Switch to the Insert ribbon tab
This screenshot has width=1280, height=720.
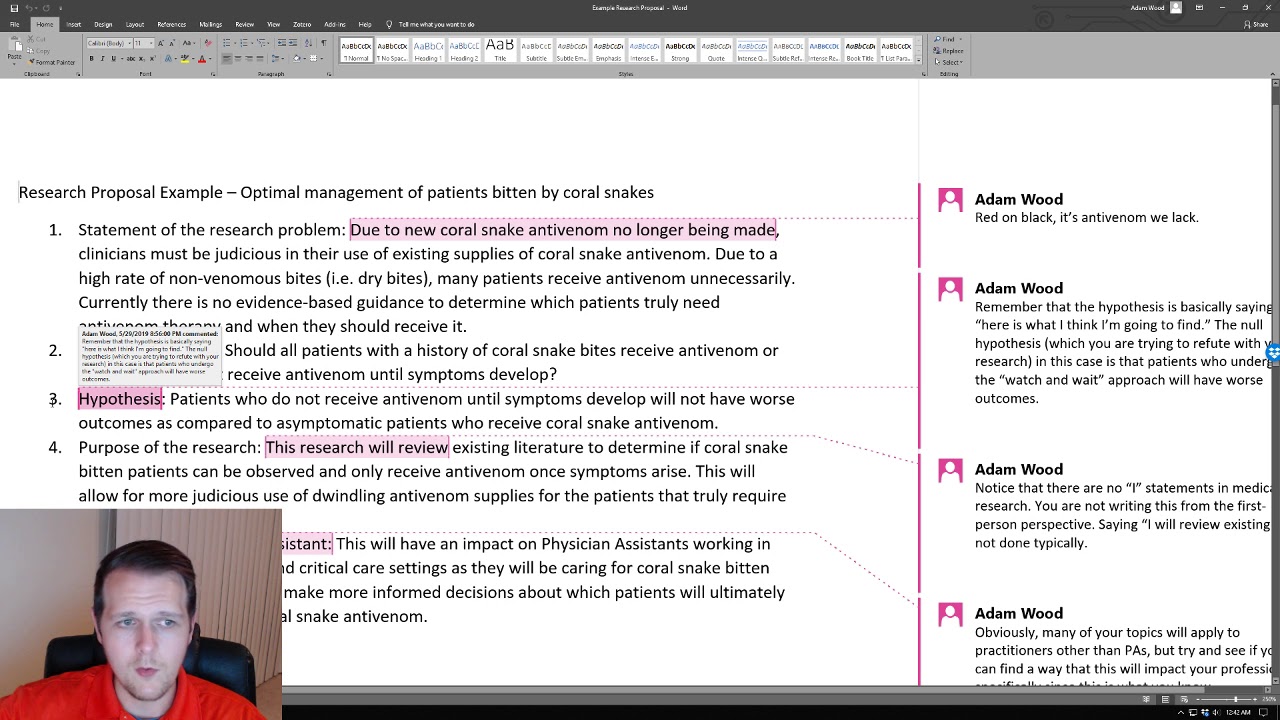(73, 24)
